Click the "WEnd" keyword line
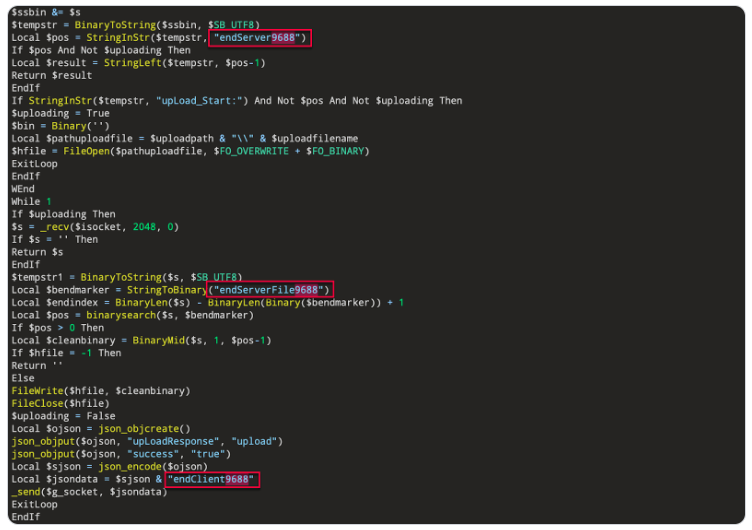 (x=22, y=189)
